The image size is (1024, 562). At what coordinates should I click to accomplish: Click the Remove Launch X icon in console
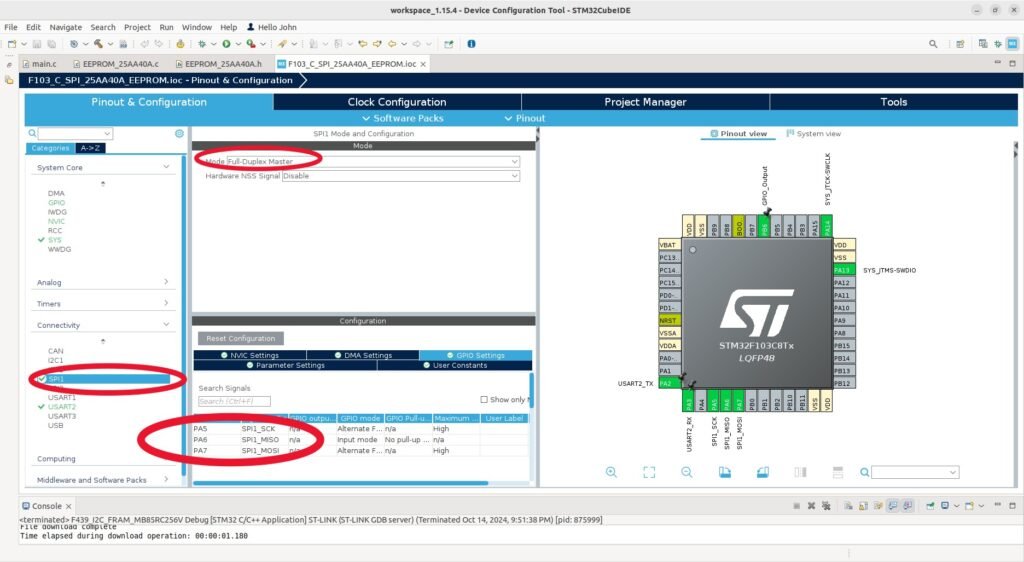point(811,506)
